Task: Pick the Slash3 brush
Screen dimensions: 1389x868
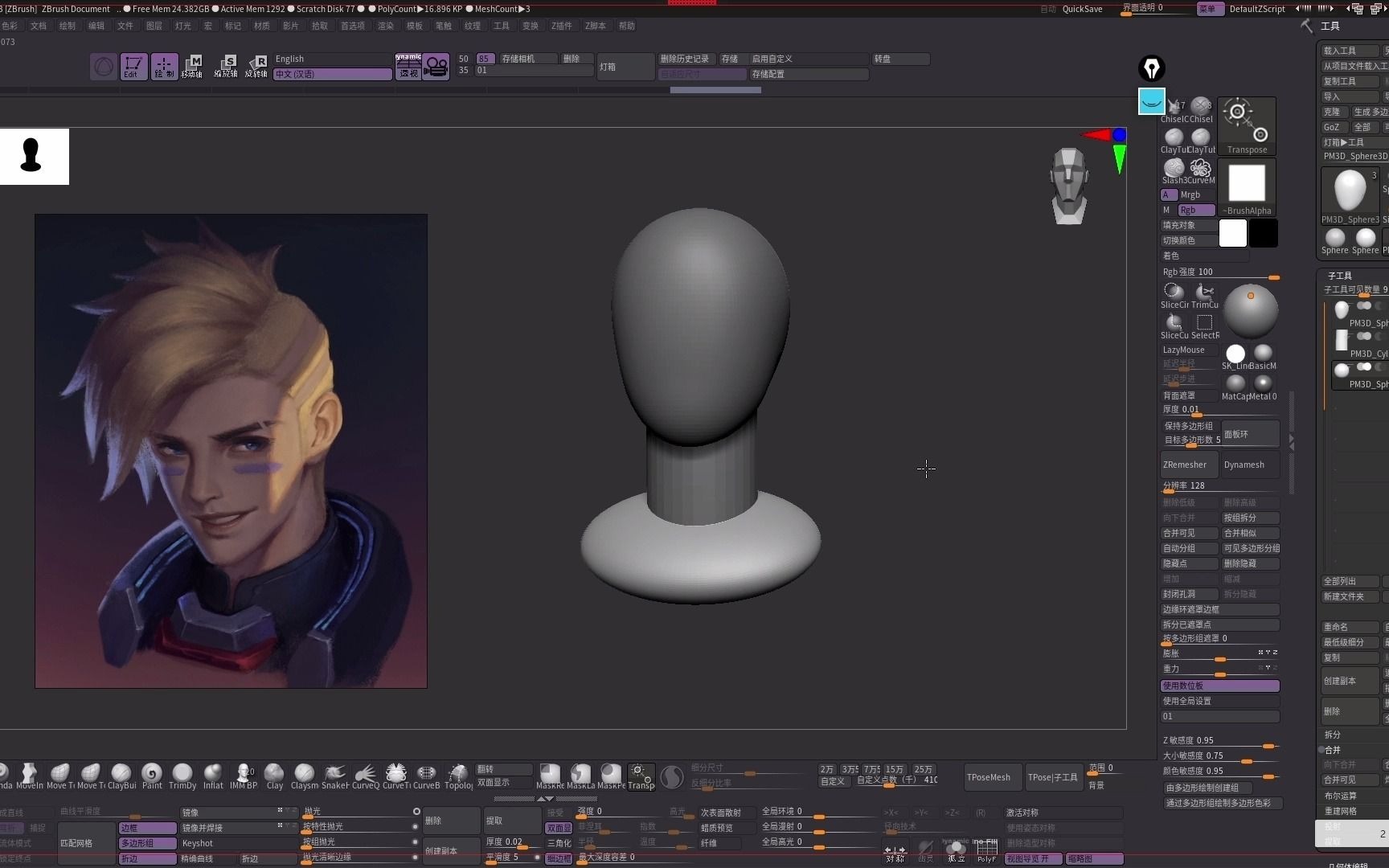Action: pos(1174,171)
